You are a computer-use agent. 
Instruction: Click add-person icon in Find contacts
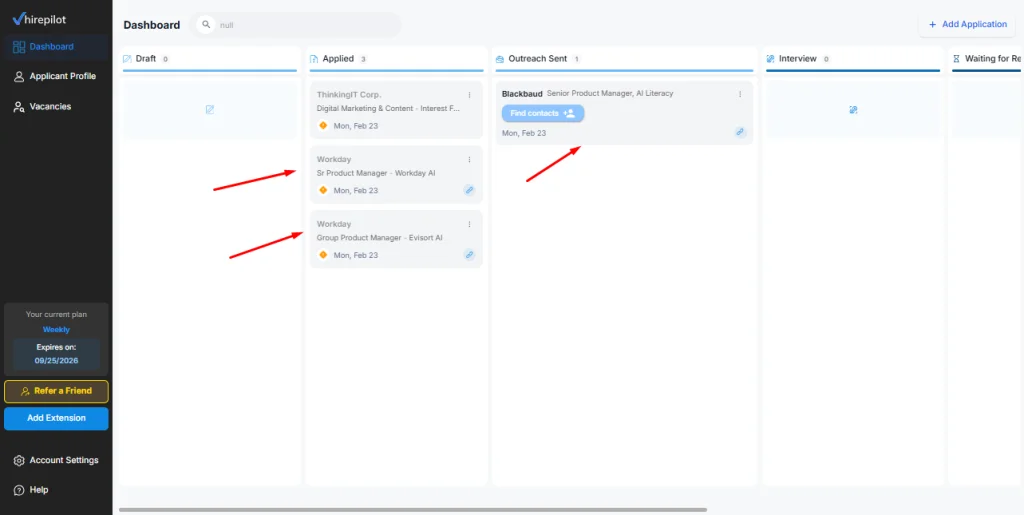[569, 114]
